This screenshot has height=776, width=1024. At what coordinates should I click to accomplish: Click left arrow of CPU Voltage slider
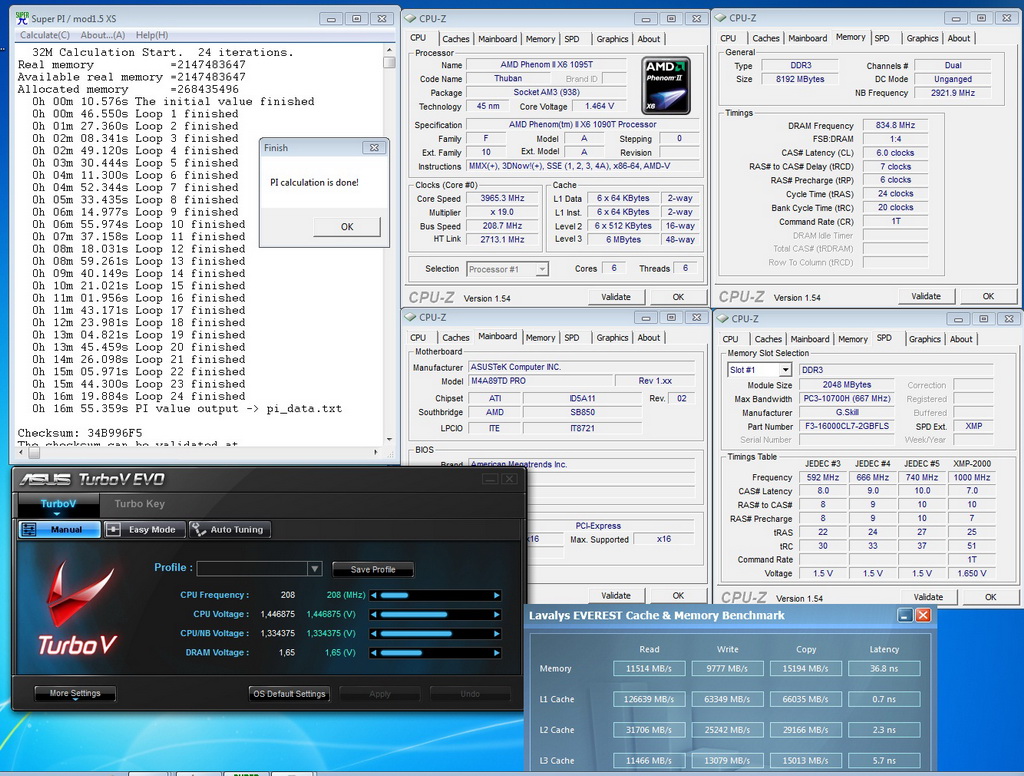point(374,614)
